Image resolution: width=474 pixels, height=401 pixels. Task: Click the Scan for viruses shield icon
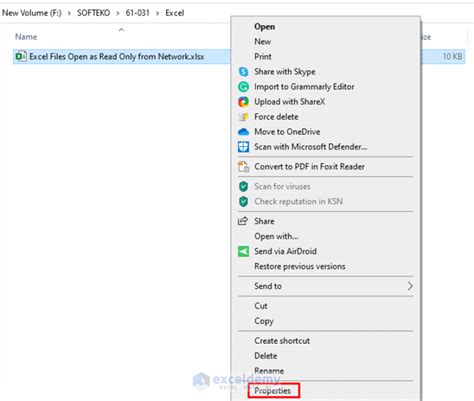243,186
